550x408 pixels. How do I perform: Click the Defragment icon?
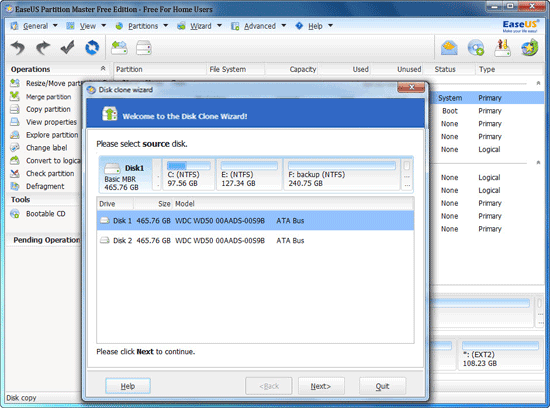15,186
